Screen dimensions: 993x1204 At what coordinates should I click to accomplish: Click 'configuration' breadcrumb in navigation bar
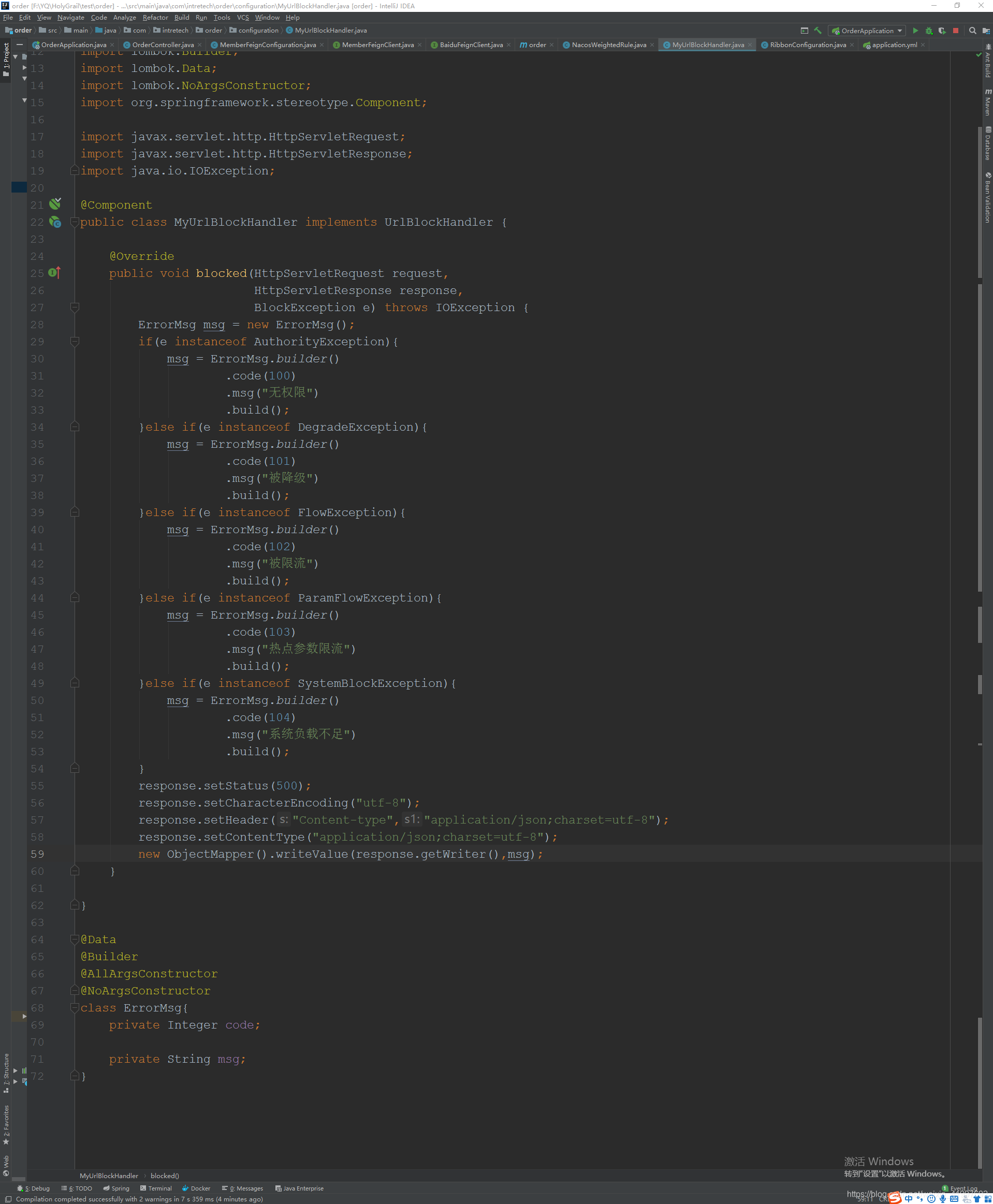click(x=253, y=31)
